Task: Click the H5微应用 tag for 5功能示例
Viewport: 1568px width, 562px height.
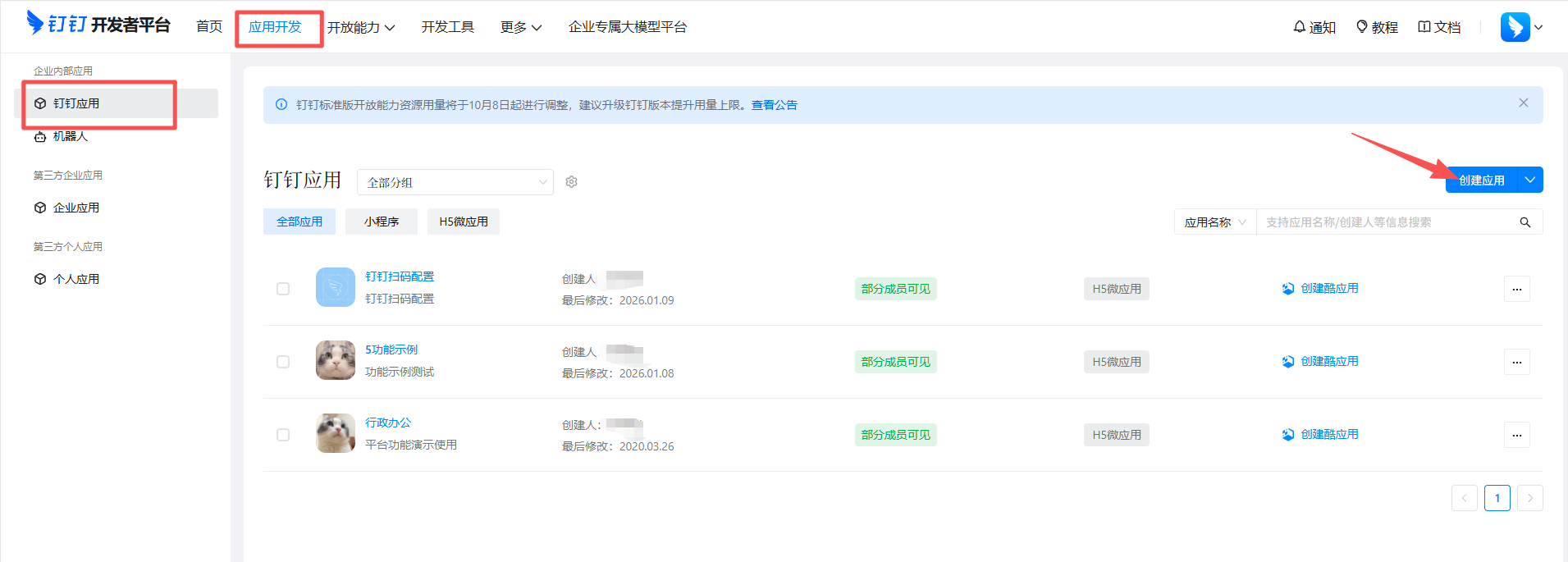Action: [1117, 362]
